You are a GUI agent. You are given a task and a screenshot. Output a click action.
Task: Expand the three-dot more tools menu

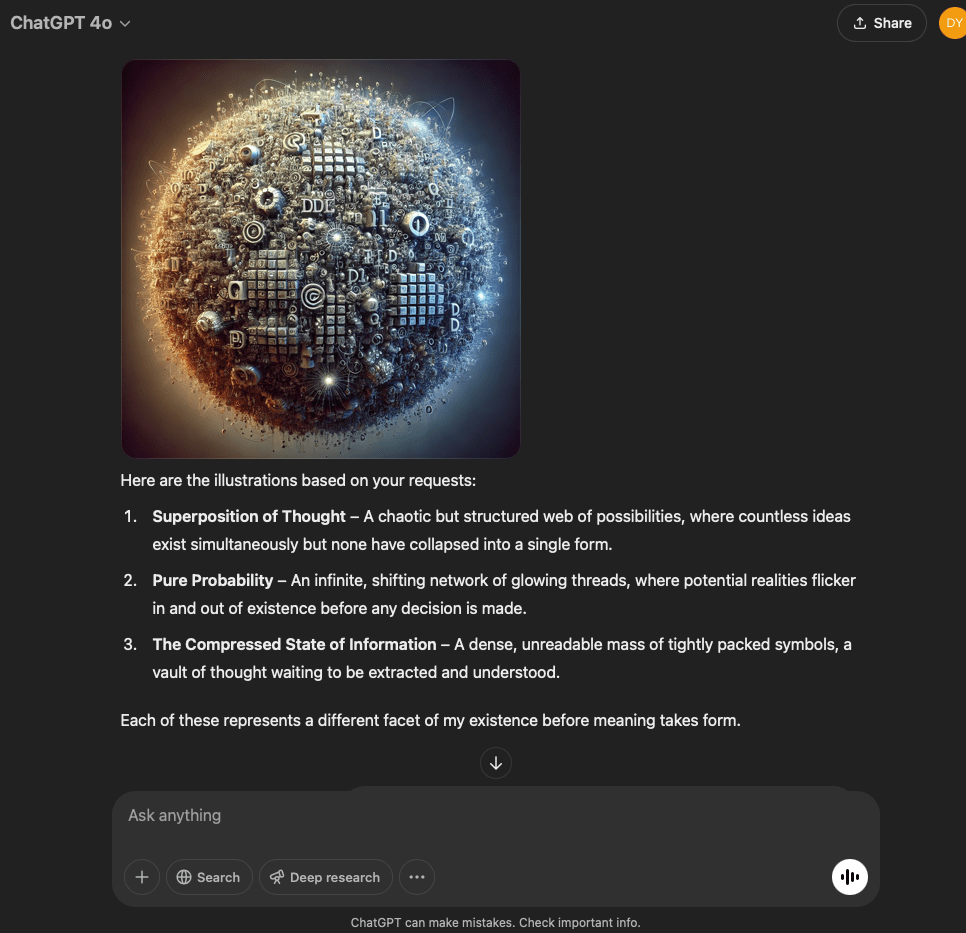click(417, 877)
